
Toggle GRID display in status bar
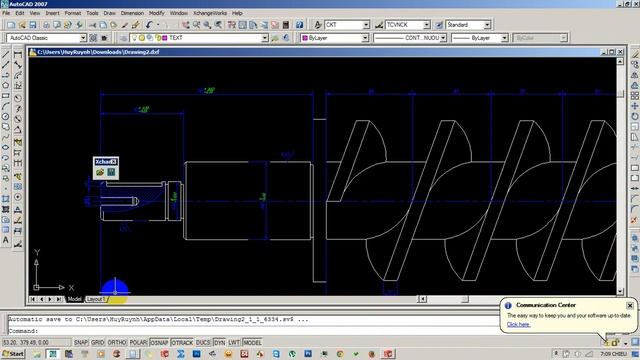coord(98,342)
